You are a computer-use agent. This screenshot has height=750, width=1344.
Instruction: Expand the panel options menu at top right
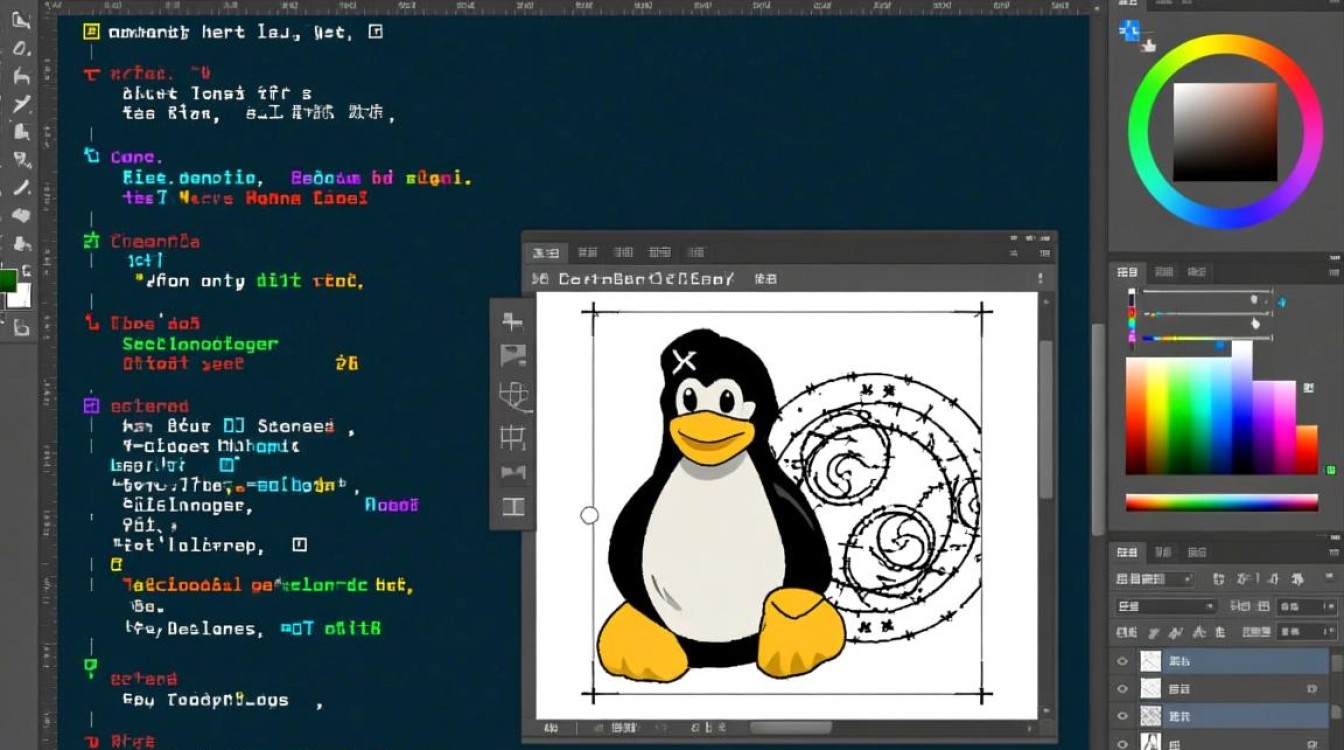click(x=1333, y=551)
